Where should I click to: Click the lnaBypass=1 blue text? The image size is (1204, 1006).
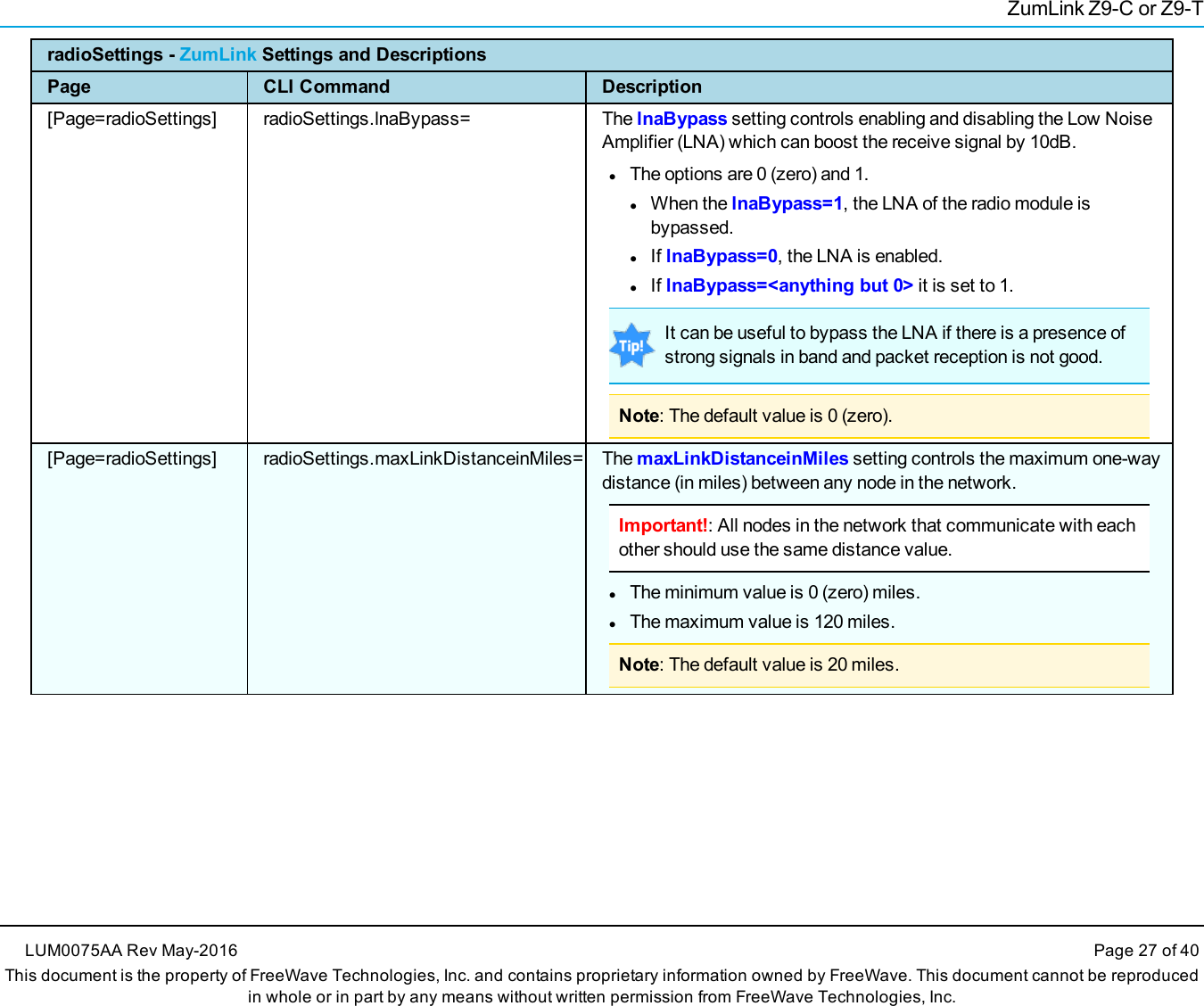point(787,203)
